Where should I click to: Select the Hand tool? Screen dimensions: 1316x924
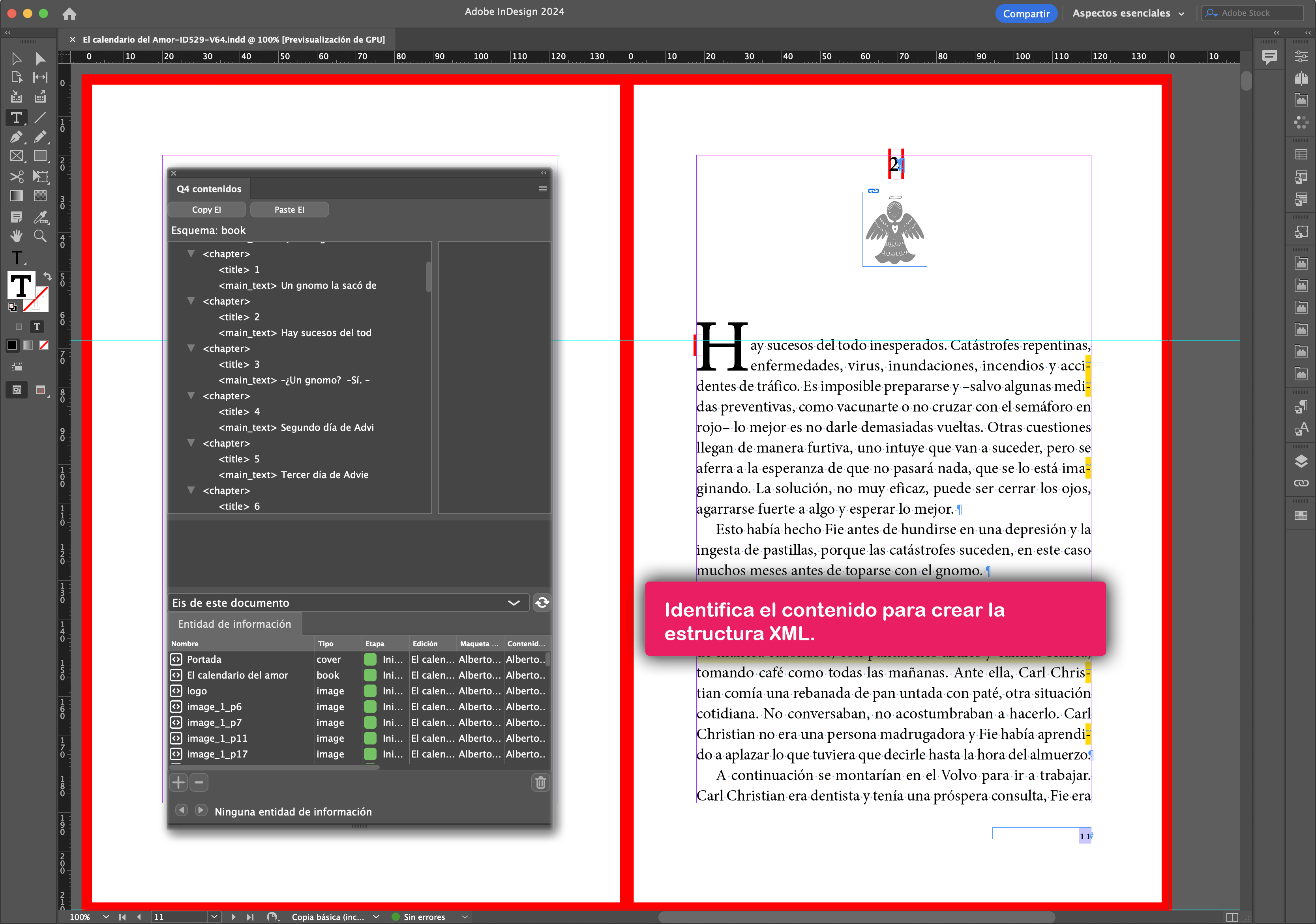[17, 236]
